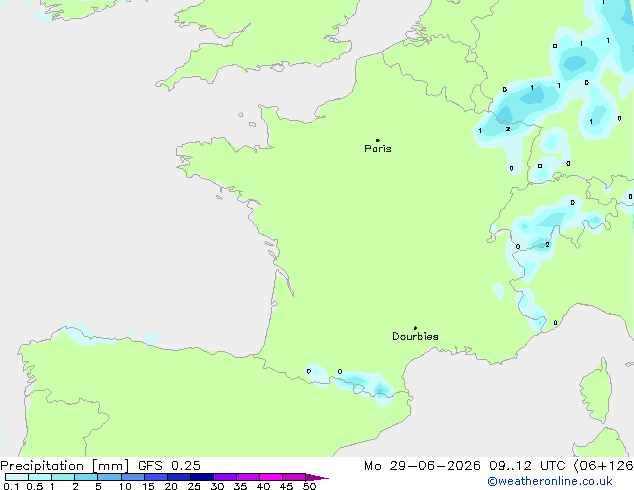Pick the 40–45 mm magenta swatch
The width and height of the screenshot is (634, 490).
pos(271,477)
